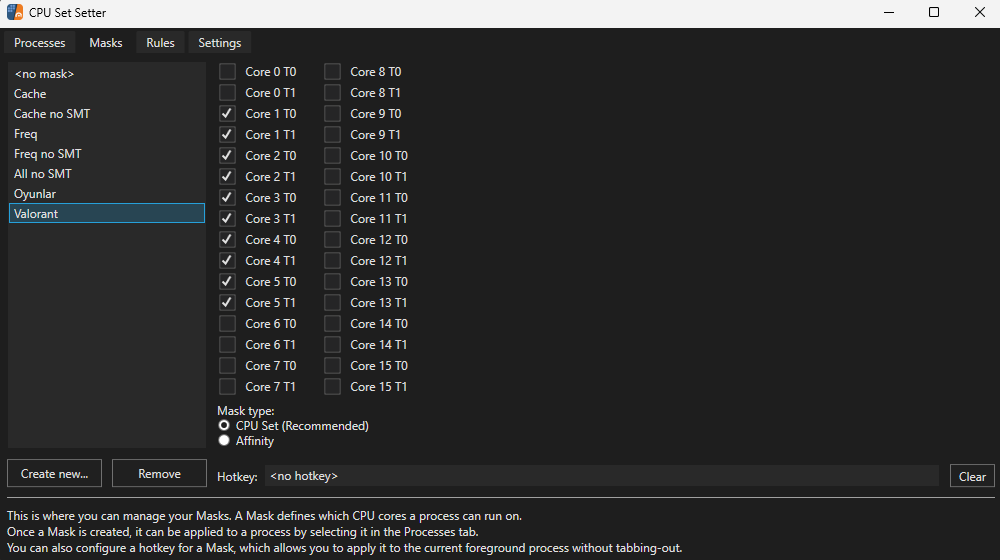Viewport: 1000px width, 560px height.
Task: Untick Core 3 T1
Action: 227,219
